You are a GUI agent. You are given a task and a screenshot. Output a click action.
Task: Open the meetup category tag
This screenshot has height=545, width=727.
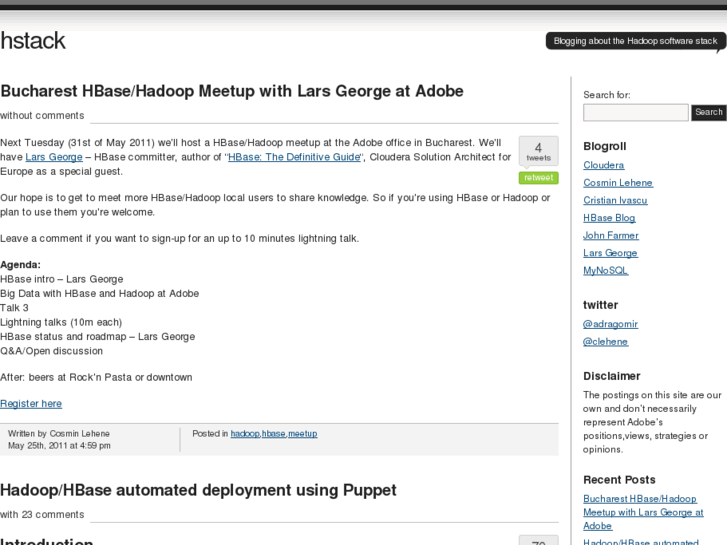303,434
